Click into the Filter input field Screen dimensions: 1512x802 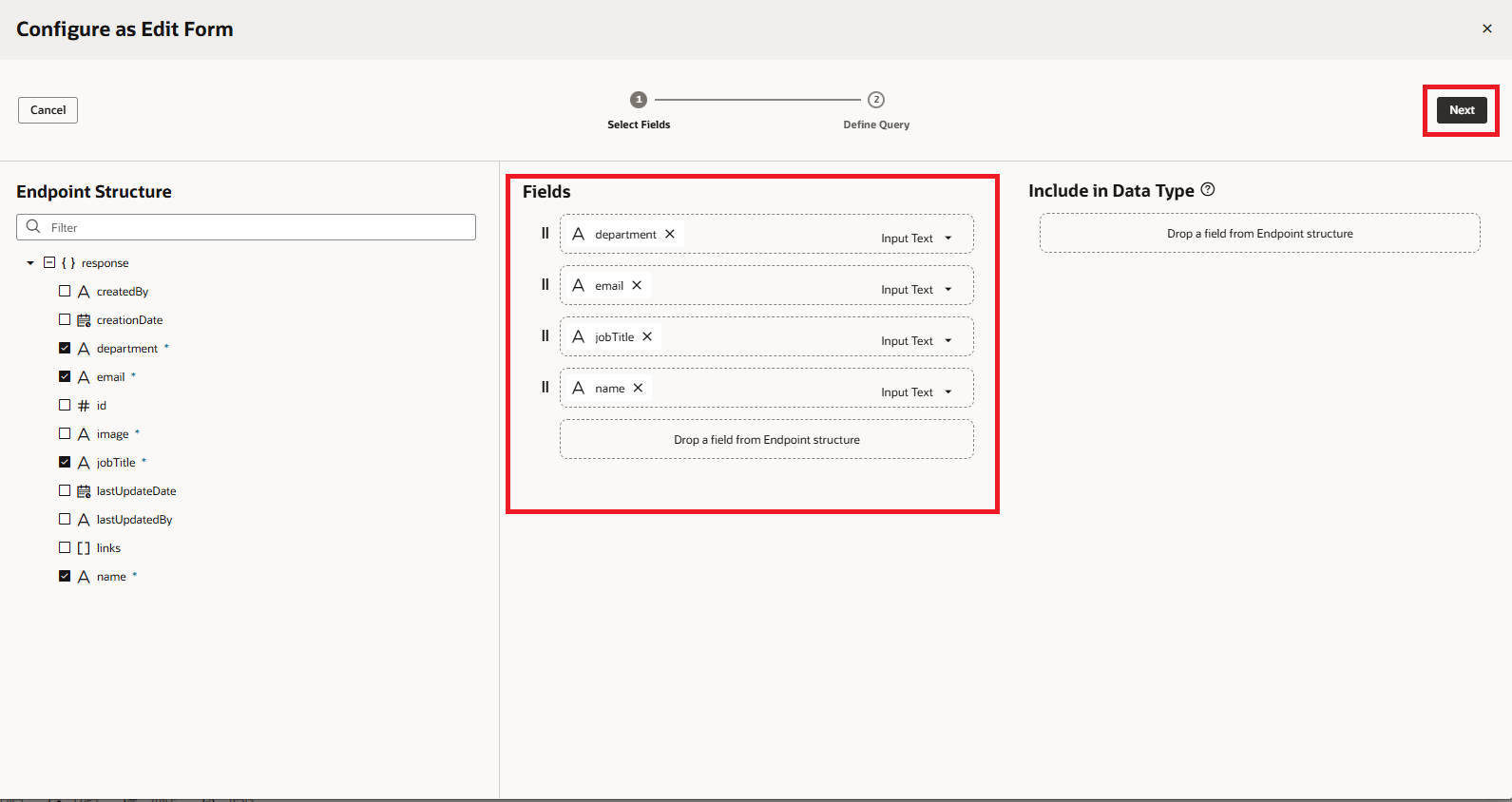tap(257, 227)
